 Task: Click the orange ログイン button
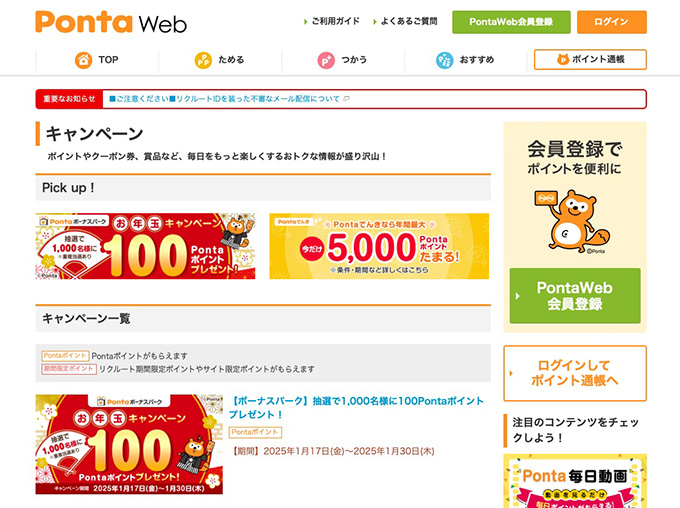611,22
